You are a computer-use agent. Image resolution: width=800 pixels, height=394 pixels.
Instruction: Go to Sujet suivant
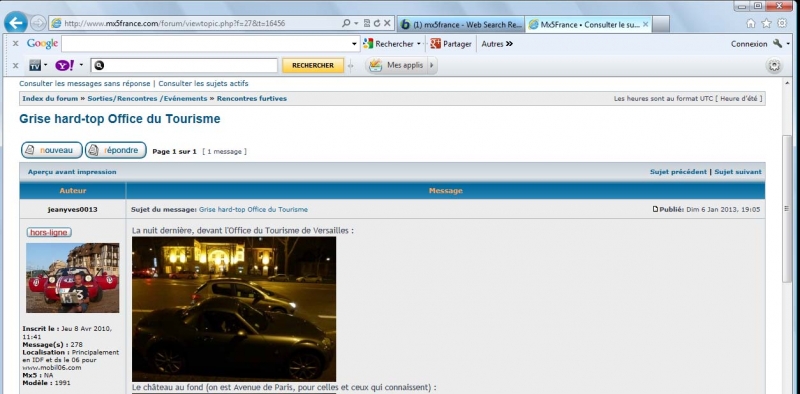[738, 172]
